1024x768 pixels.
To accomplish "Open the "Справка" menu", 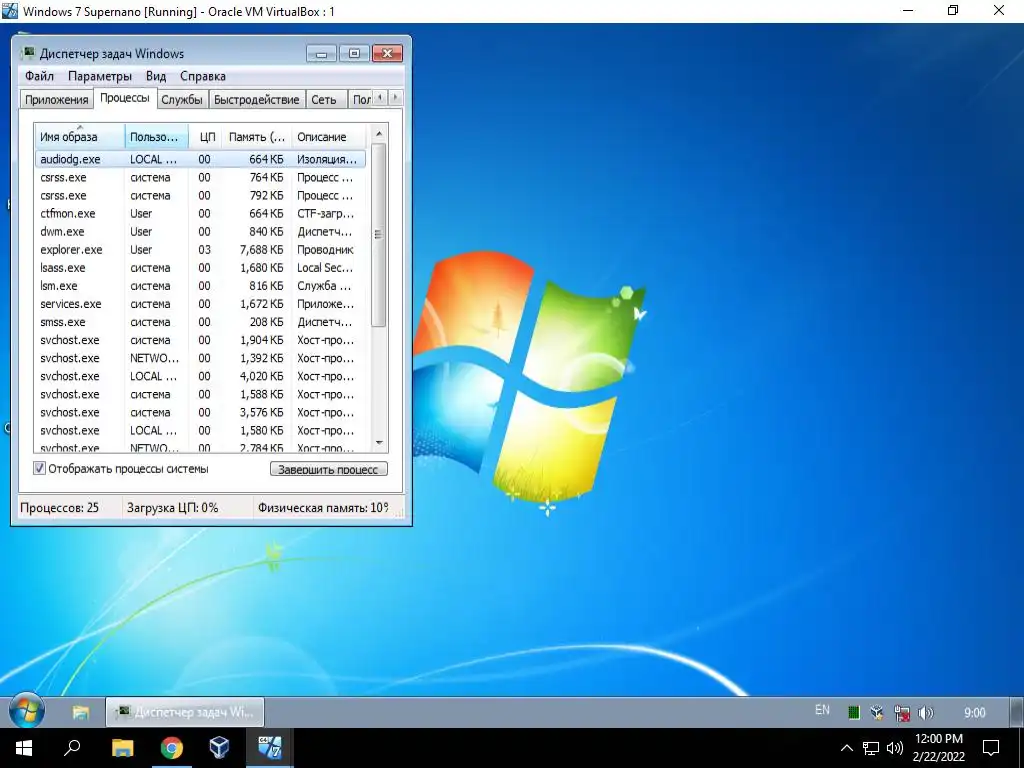I will pyautogui.click(x=203, y=76).
